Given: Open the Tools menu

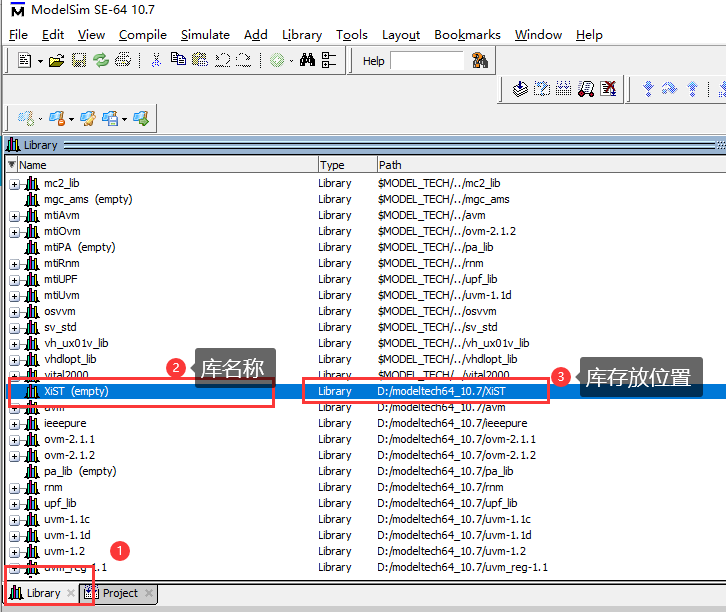Looking at the screenshot, I should coord(351,35).
